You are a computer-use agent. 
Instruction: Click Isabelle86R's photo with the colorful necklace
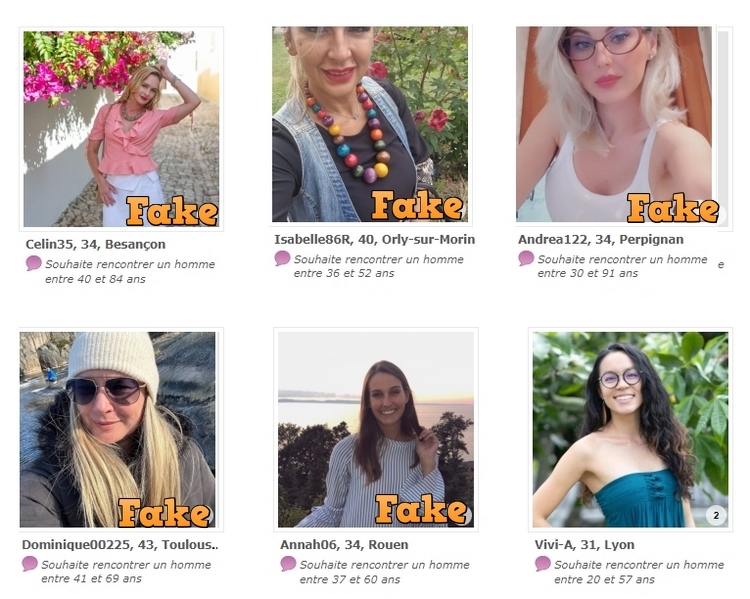tap(370, 124)
